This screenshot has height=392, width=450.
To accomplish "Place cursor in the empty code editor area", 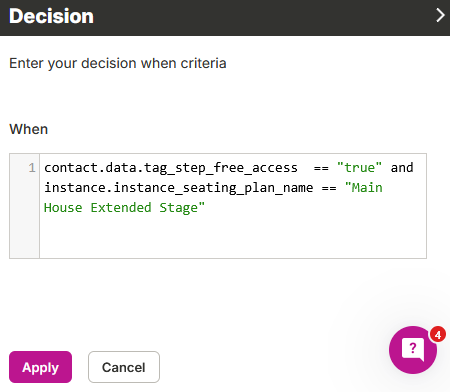I will point(233,236).
